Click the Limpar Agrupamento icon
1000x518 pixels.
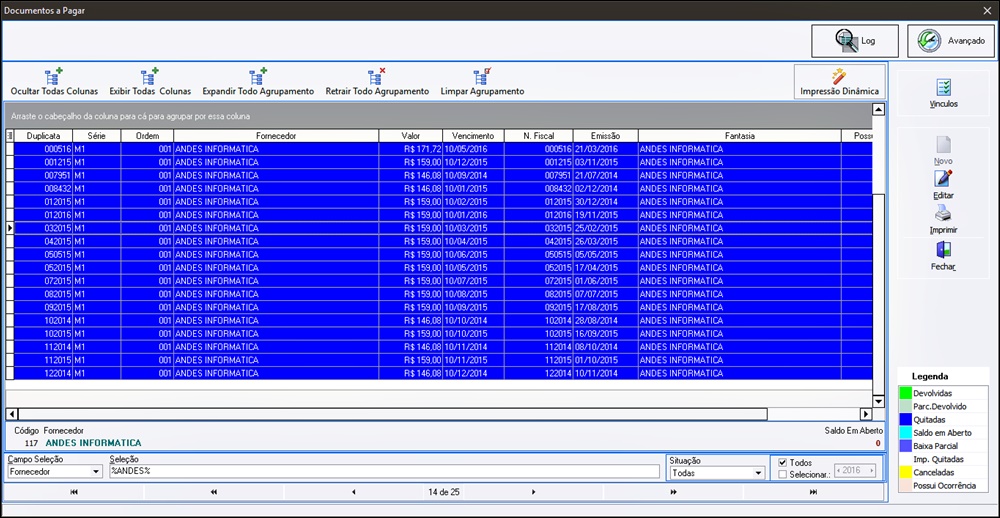[x=482, y=76]
